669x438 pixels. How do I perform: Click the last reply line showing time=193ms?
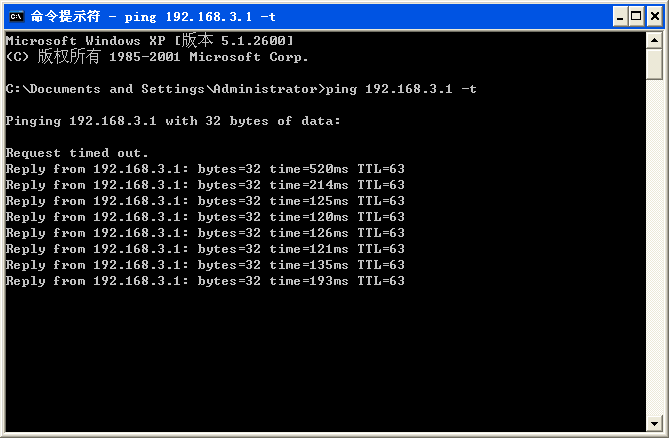pyautogui.click(x=205, y=281)
